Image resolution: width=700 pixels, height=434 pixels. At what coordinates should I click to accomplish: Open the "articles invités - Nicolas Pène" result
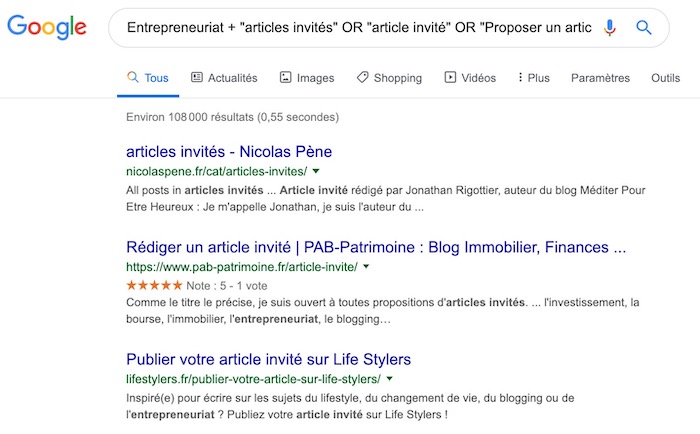pos(229,152)
